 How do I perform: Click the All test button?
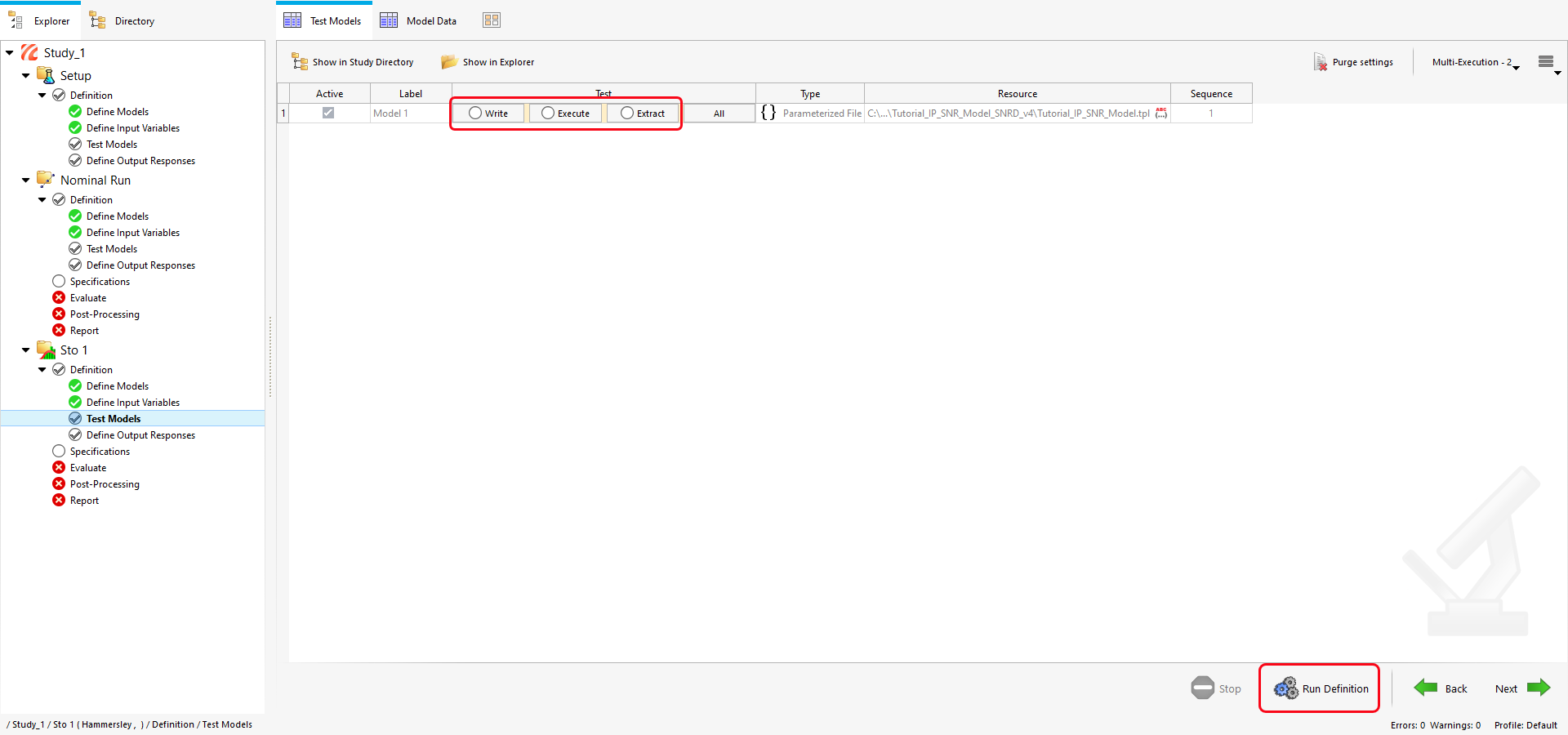[x=719, y=114]
